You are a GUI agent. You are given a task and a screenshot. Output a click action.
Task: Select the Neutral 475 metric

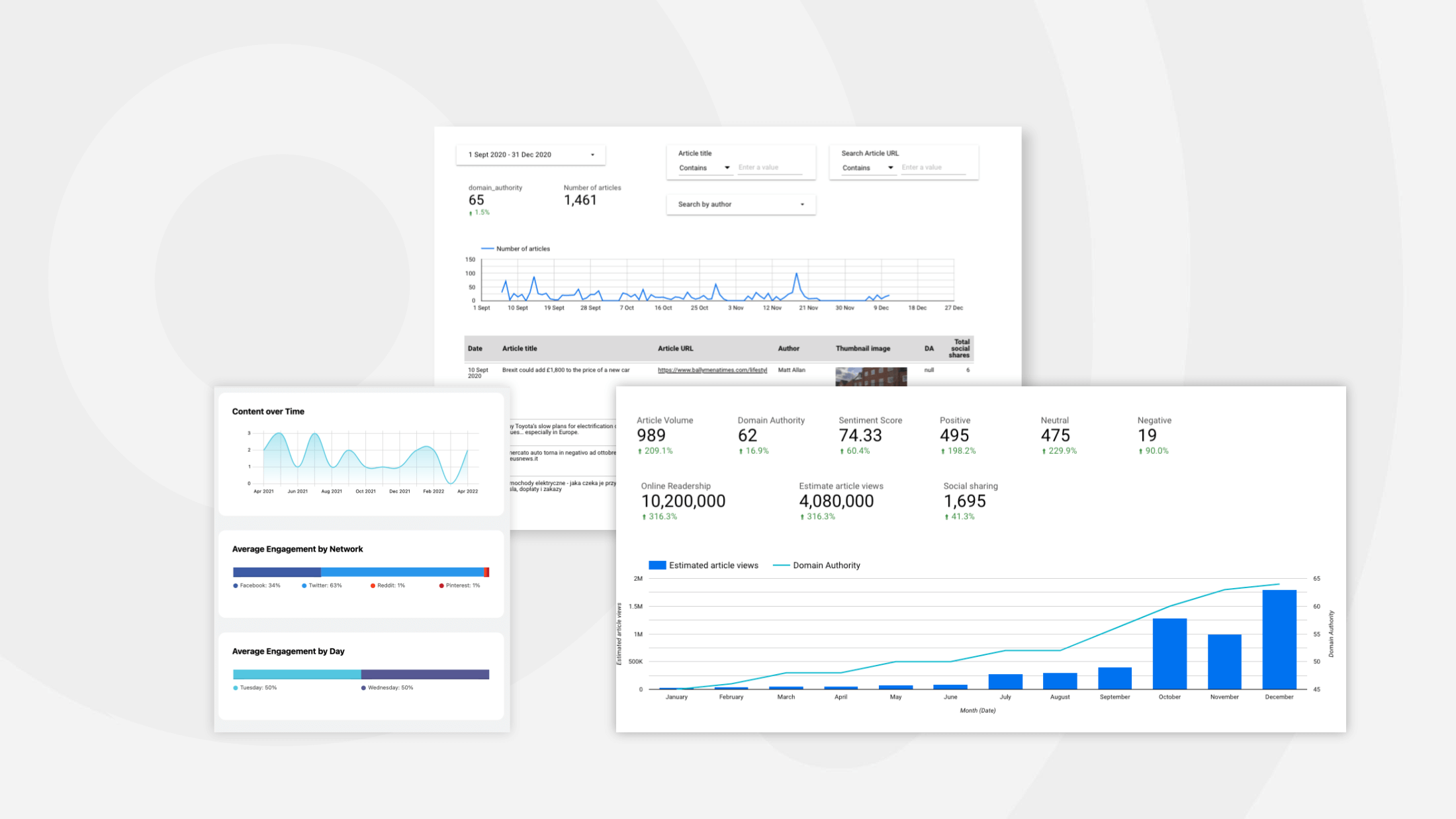[1058, 435]
